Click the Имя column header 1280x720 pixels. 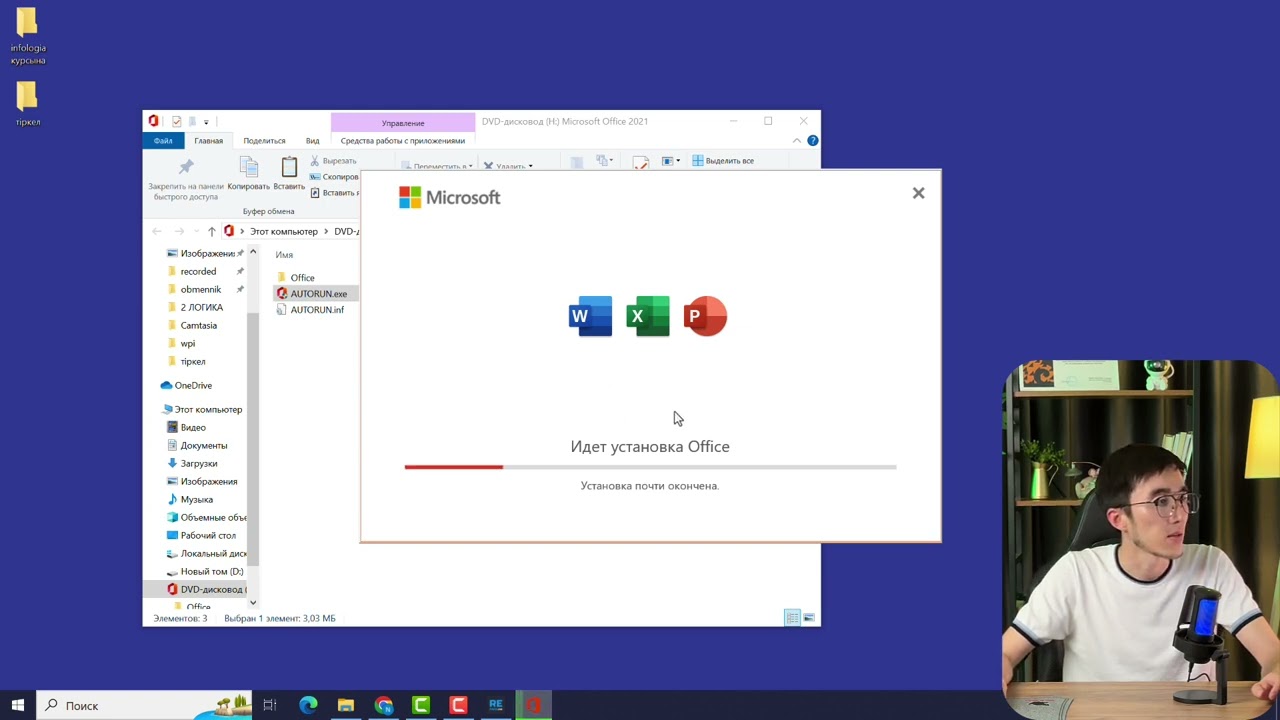284,255
